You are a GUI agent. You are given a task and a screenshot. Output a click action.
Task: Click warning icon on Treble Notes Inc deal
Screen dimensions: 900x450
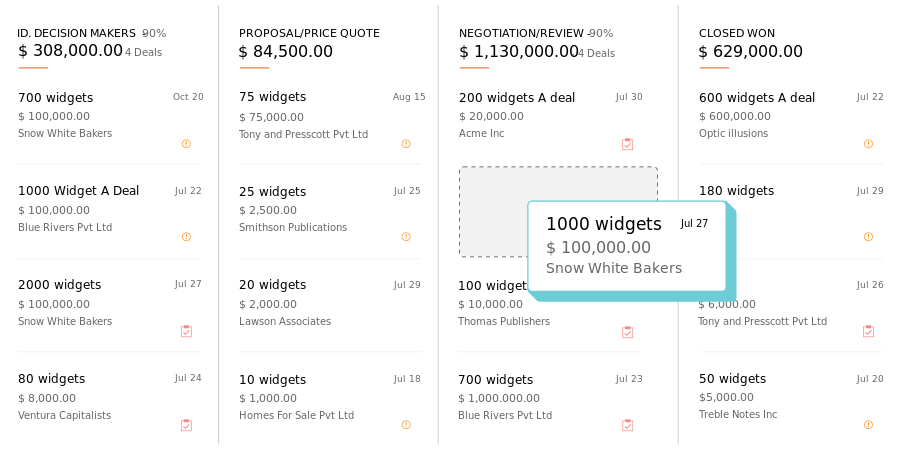click(868, 425)
